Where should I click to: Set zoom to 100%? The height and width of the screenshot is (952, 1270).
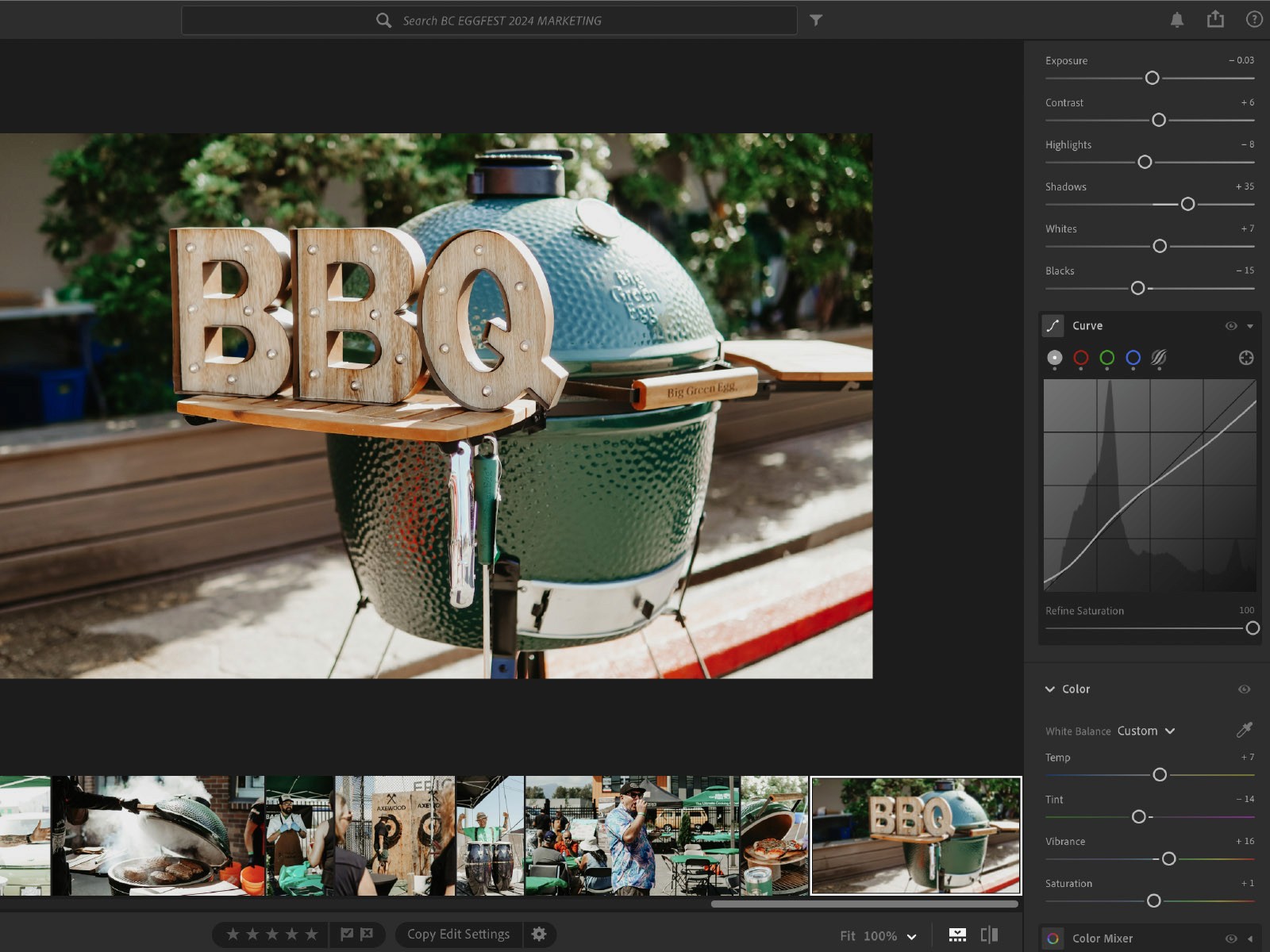880,935
